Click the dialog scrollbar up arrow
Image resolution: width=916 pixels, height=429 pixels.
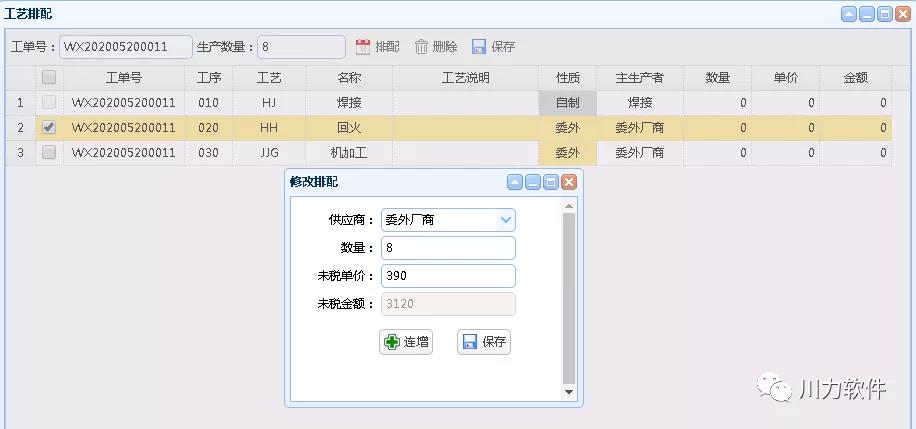[570, 206]
